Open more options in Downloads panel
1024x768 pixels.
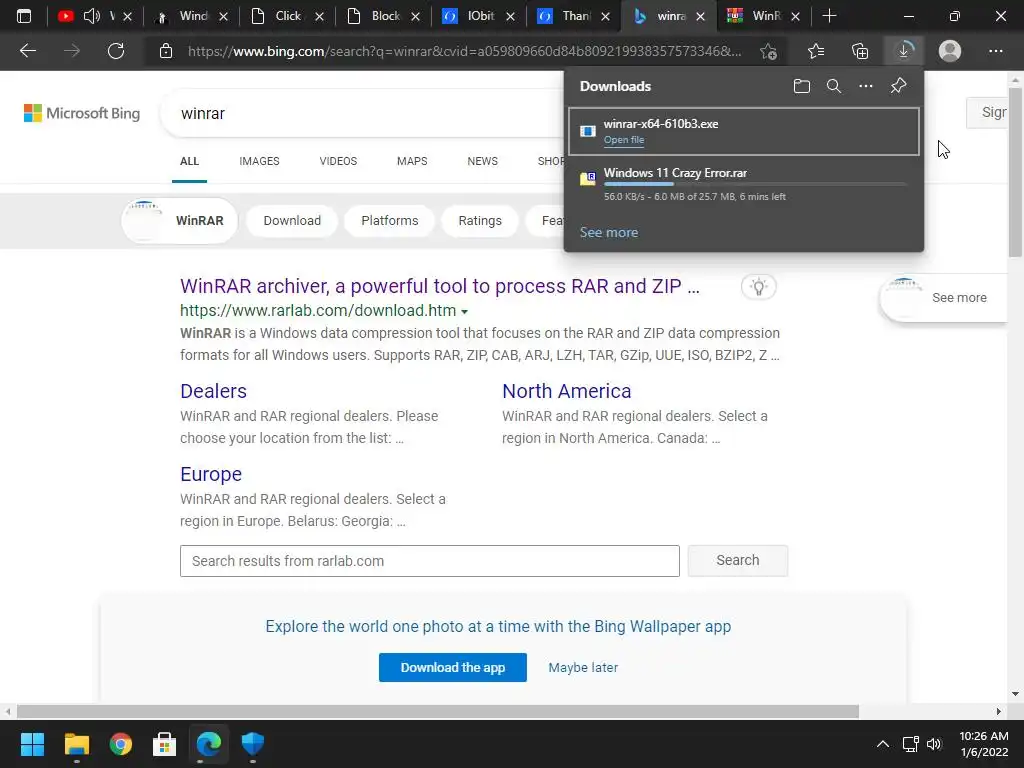pos(866,86)
